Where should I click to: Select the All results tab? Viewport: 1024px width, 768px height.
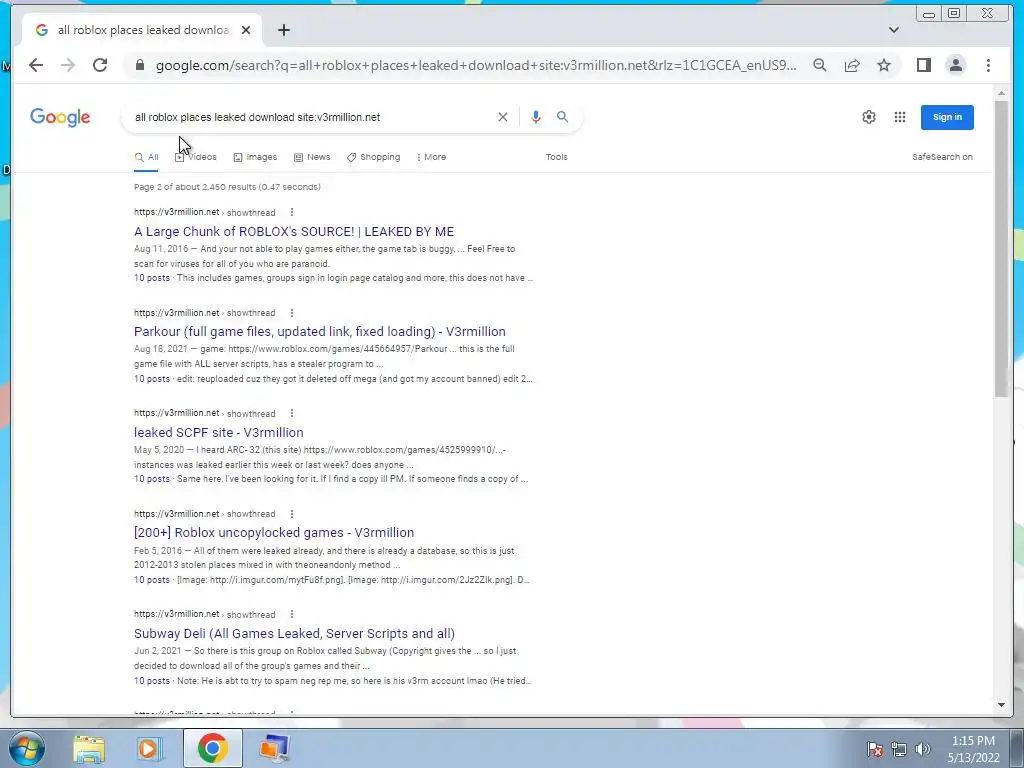point(146,157)
